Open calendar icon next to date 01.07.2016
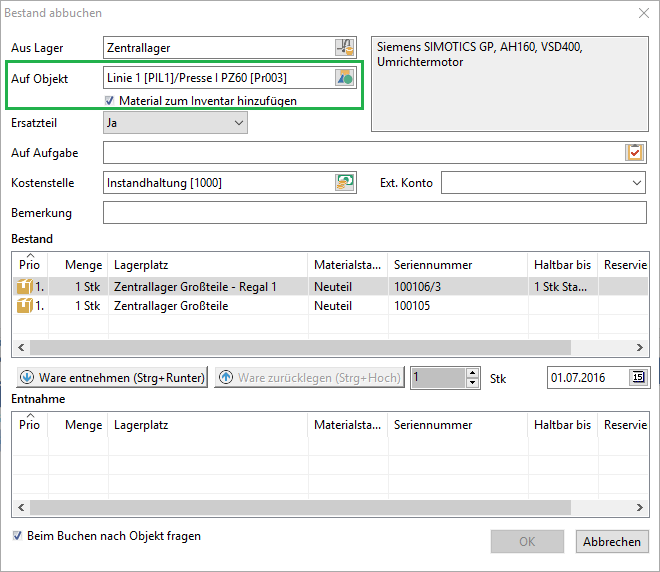Viewport: 660px width, 572px height. [639, 377]
